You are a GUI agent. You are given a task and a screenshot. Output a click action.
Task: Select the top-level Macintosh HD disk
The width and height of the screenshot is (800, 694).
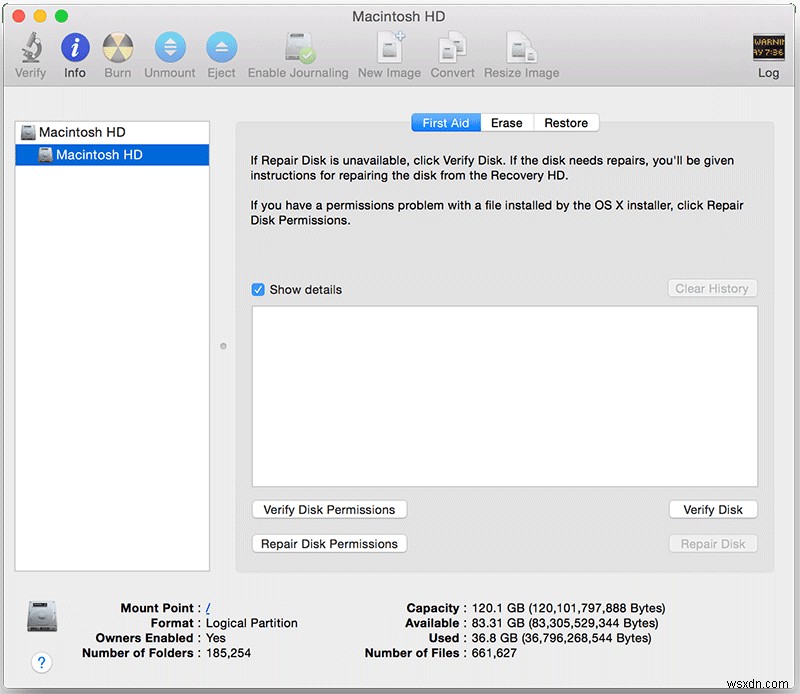tap(112, 132)
